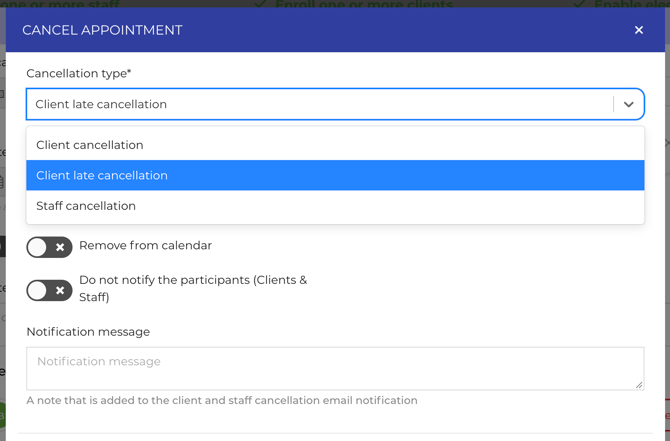The image size is (670, 441).
Task: Choose Client late cancellation option
Action: pyautogui.click(x=335, y=175)
